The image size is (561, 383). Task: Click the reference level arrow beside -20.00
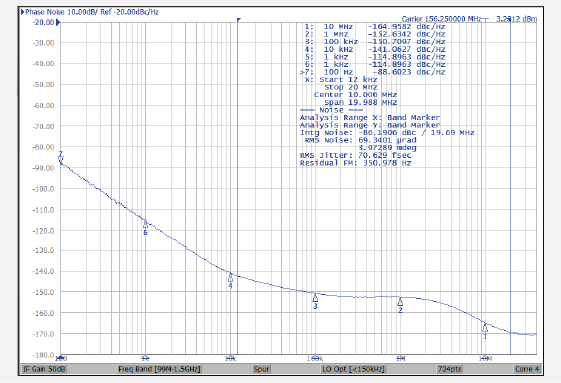pyautogui.click(x=58, y=23)
